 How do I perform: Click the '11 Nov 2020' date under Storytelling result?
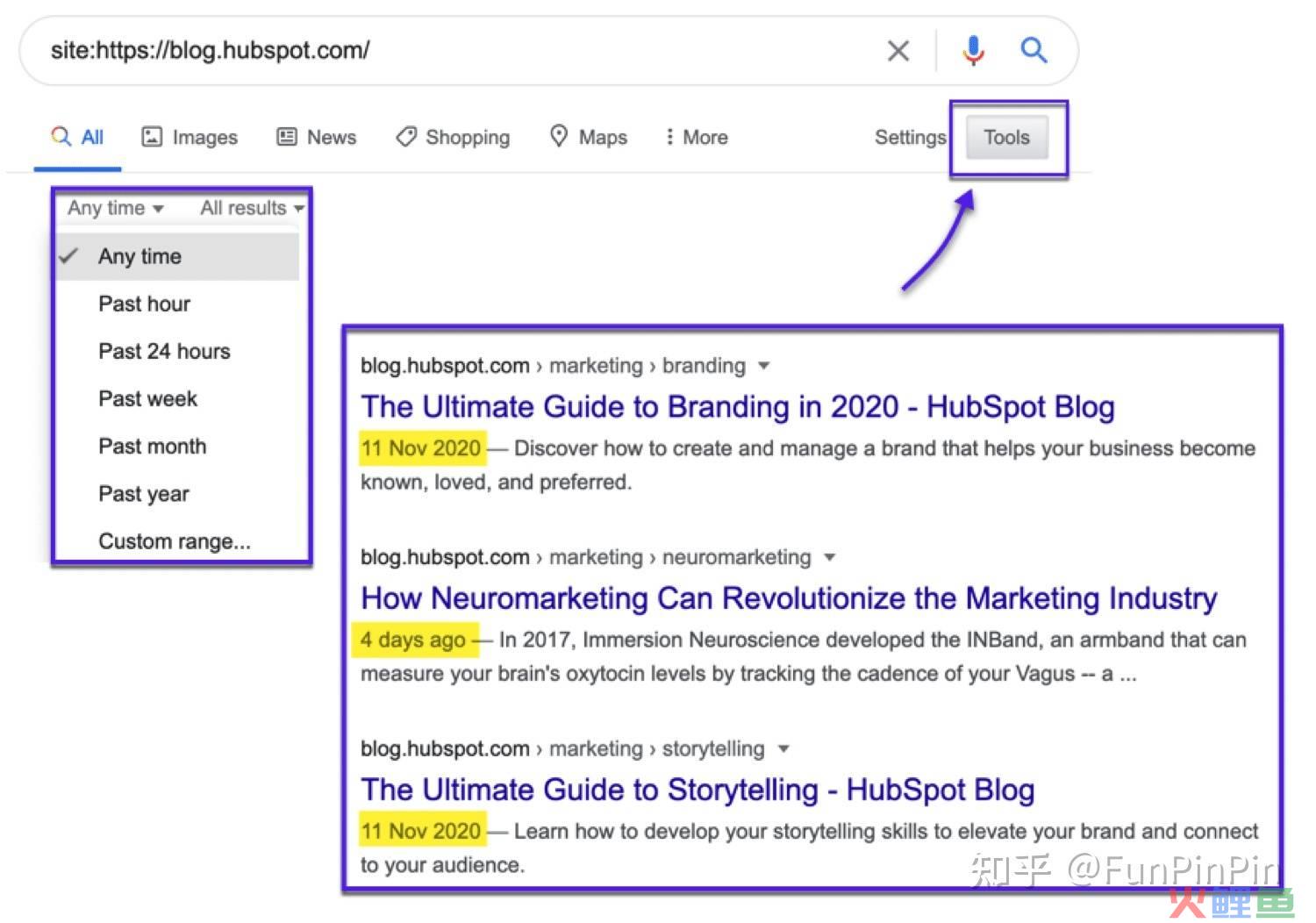tap(420, 831)
